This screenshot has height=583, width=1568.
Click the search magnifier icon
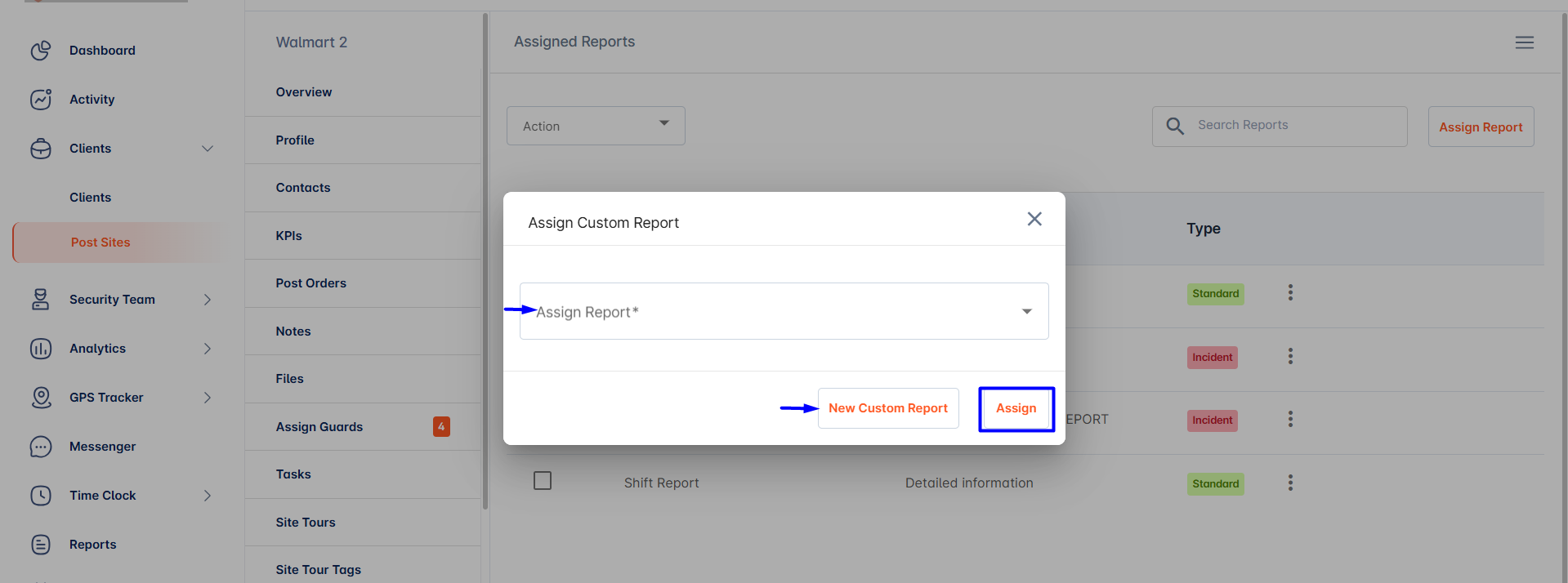click(x=1175, y=126)
